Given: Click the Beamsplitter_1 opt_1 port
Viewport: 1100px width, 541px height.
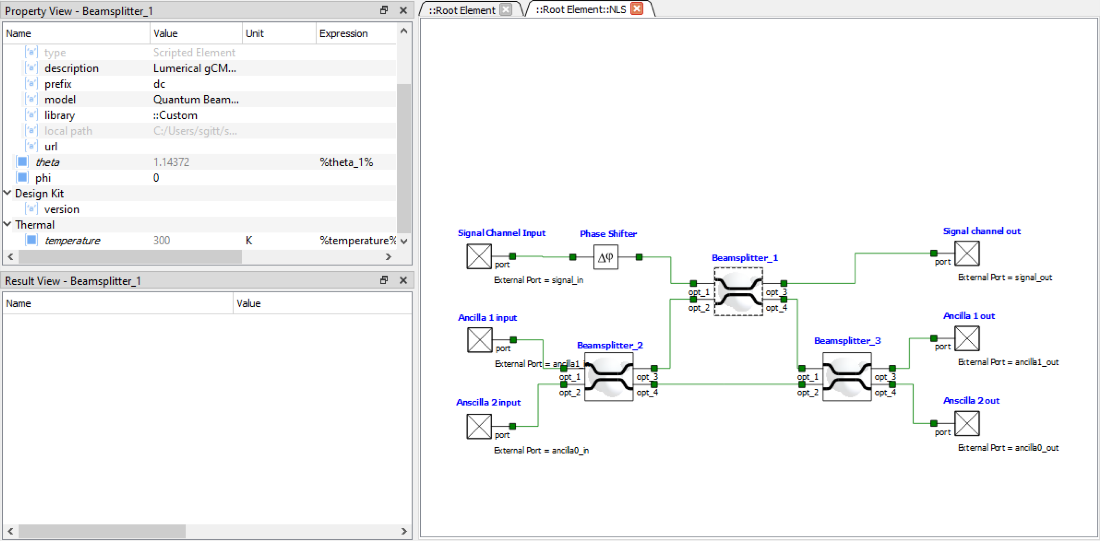Looking at the screenshot, I should click(x=693, y=283).
